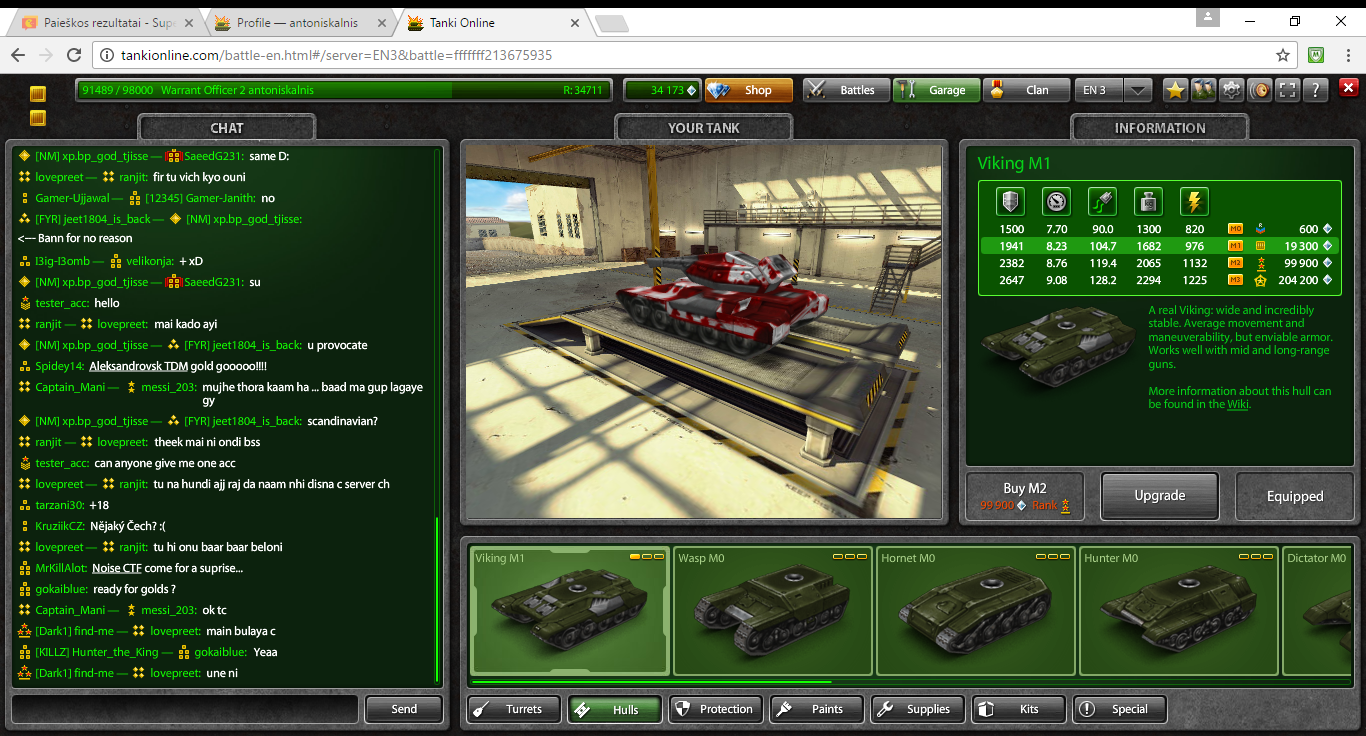The height and width of the screenshot is (736, 1366).
Task: Click the weight stat icon
Action: (1148, 202)
